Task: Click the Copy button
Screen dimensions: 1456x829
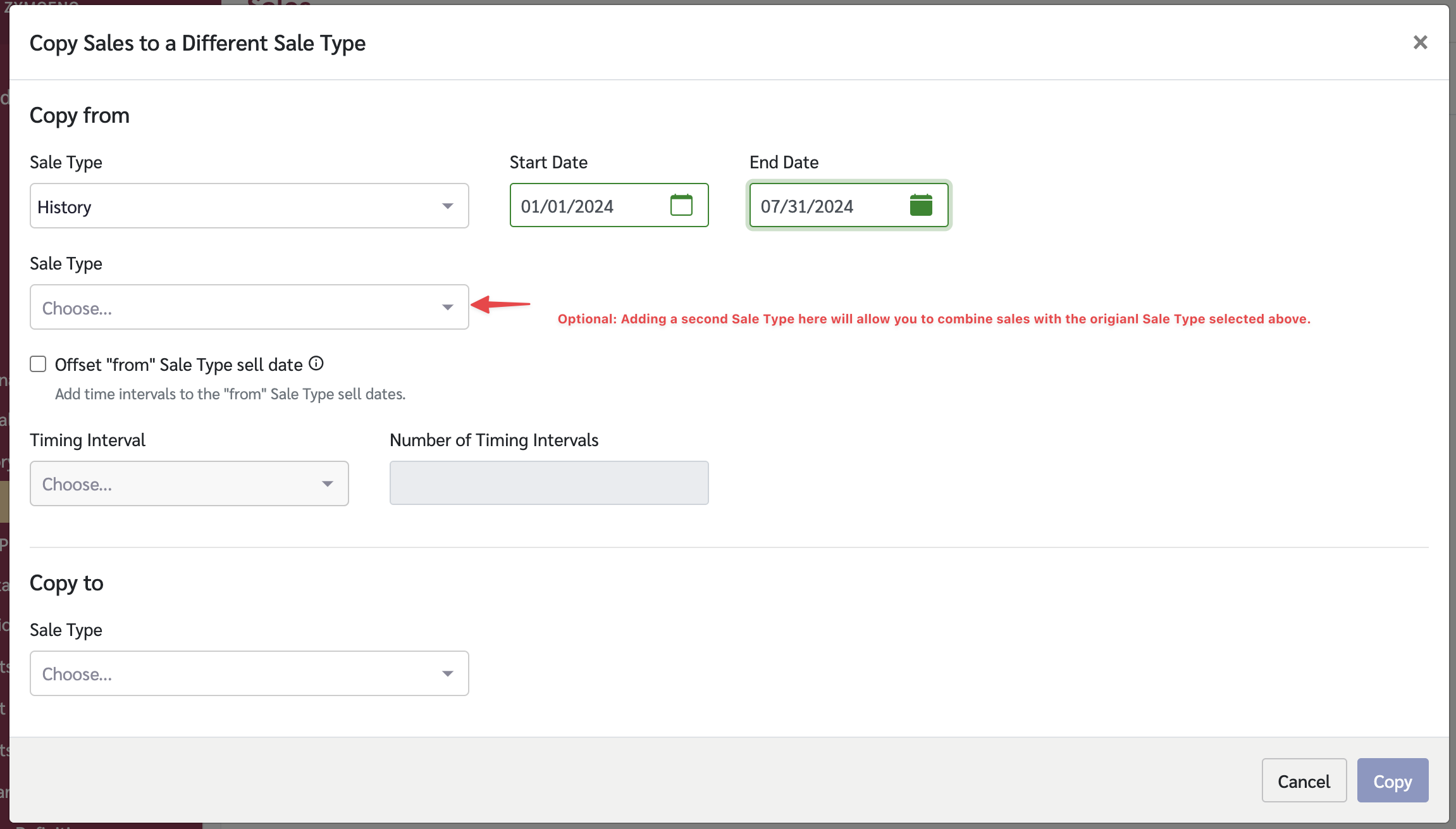Action: (1392, 781)
